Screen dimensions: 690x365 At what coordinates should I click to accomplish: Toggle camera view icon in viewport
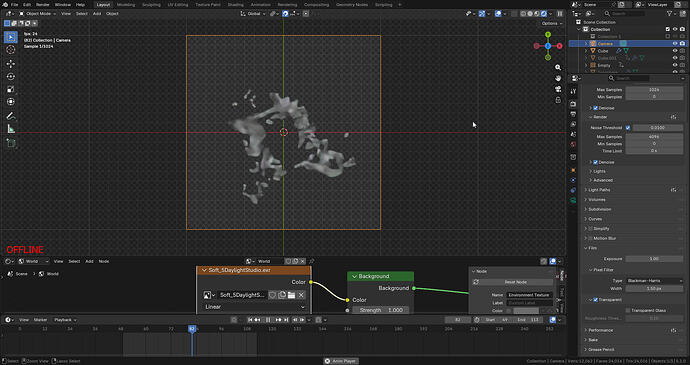558,89
